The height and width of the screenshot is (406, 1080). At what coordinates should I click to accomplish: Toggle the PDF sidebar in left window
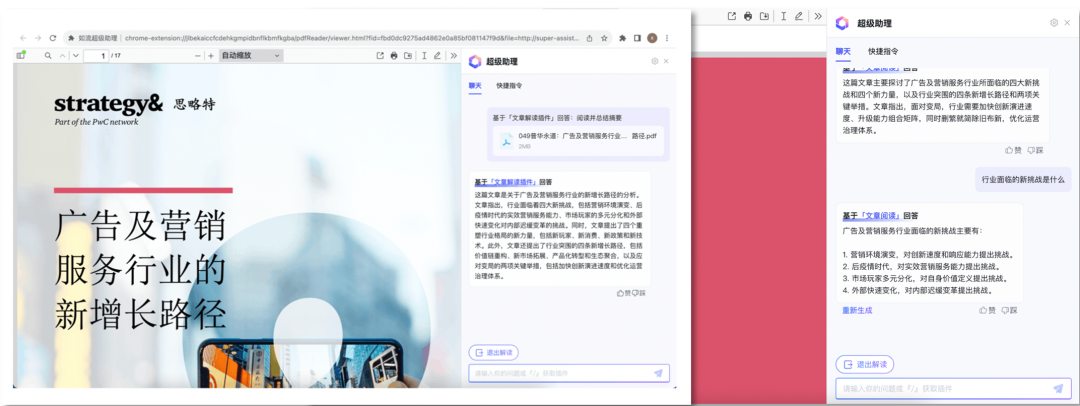point(21,55)
